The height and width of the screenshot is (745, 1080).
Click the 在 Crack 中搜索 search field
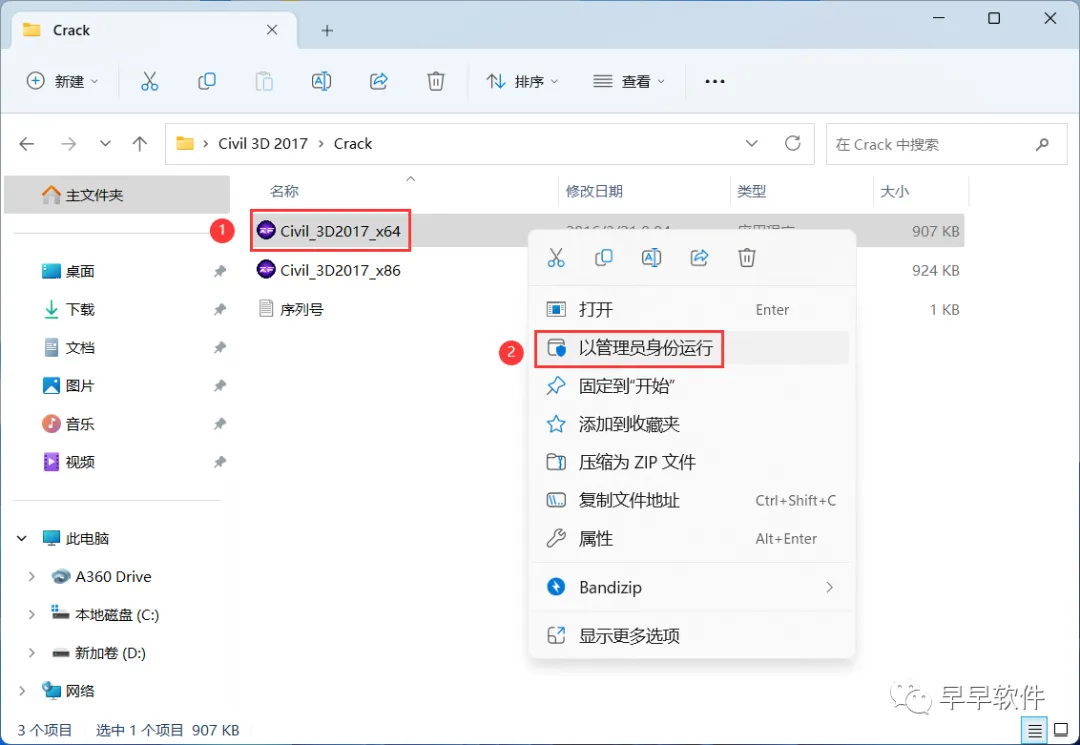pos(947,144)
